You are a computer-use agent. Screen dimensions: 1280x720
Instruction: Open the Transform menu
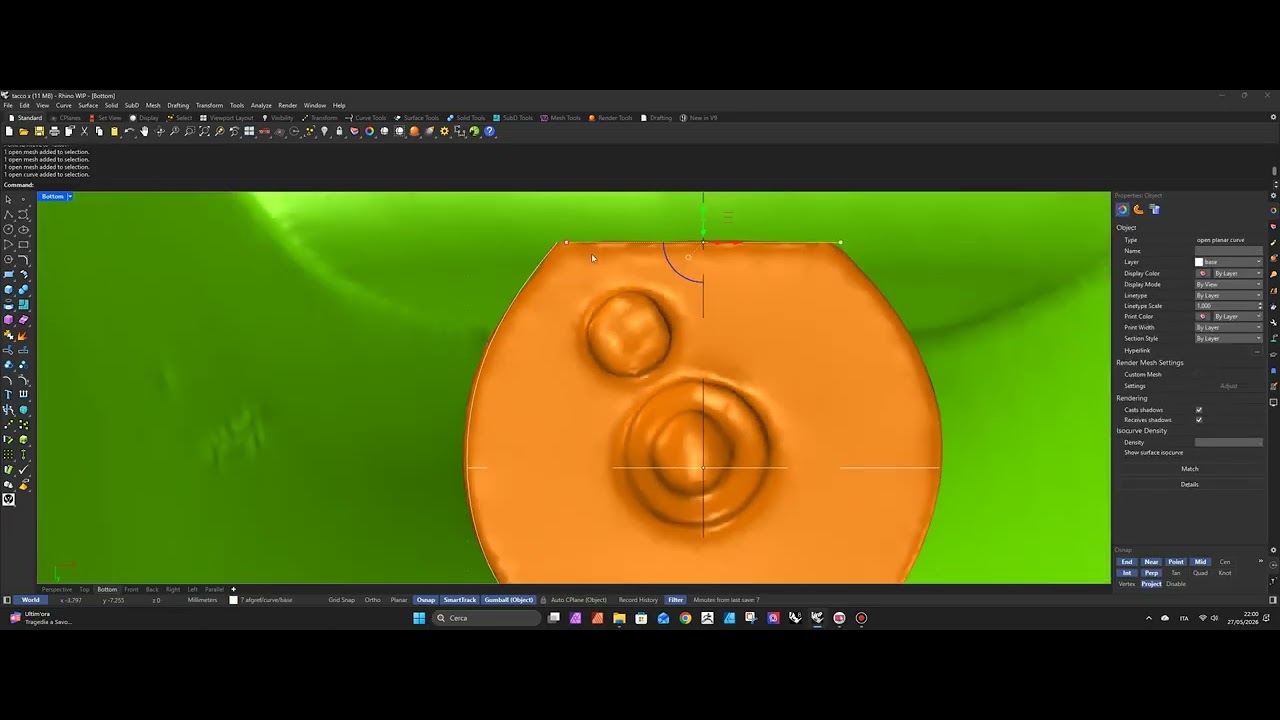209,105
